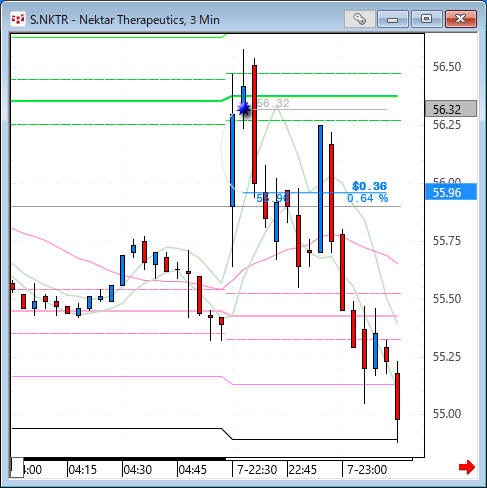Click the 04:45 time axis label
This screenshot has height=488, width=487.
click(192, 470)
